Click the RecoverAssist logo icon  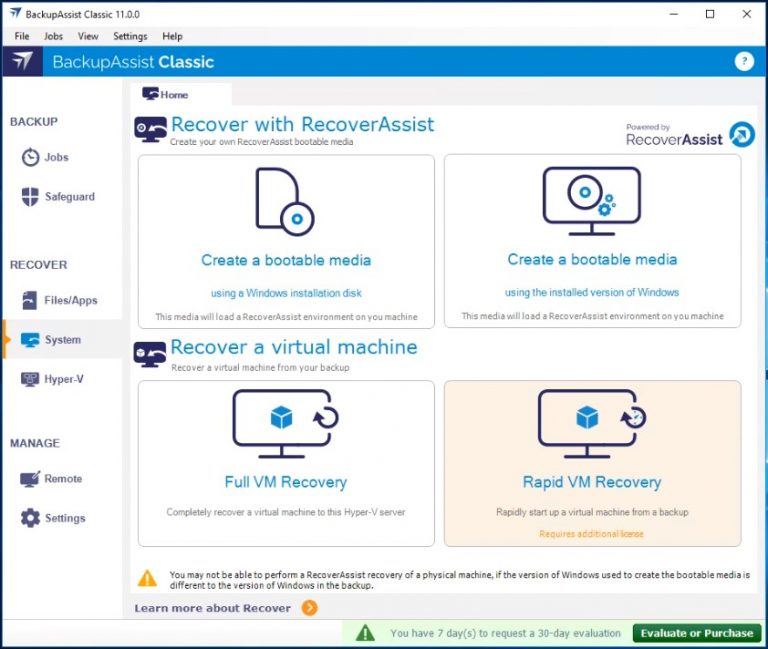point(741,135)
